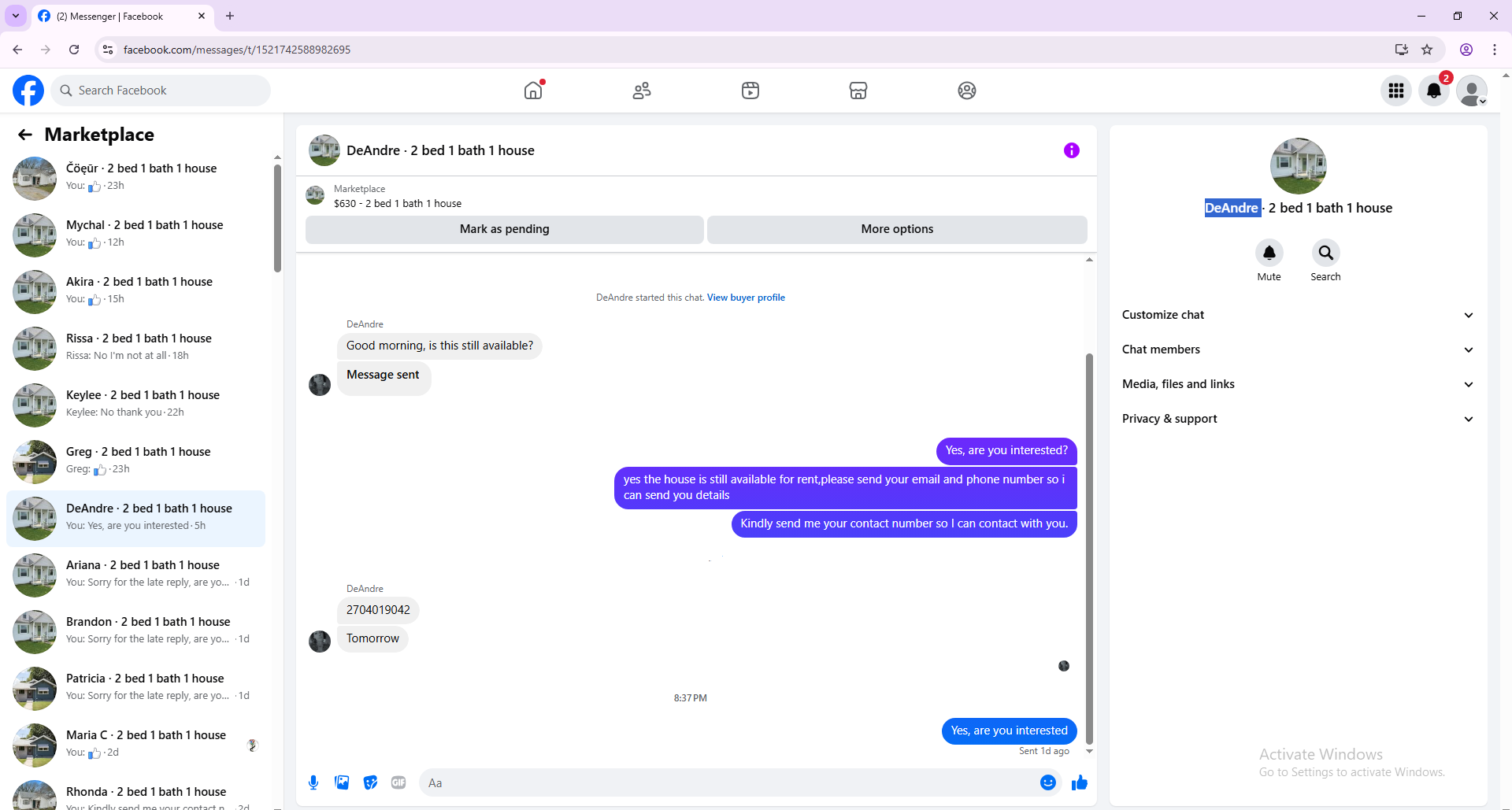Click the 'Message sent' bubble
The height and width of the screenshot is (810, 1512).
pos(384,378)
